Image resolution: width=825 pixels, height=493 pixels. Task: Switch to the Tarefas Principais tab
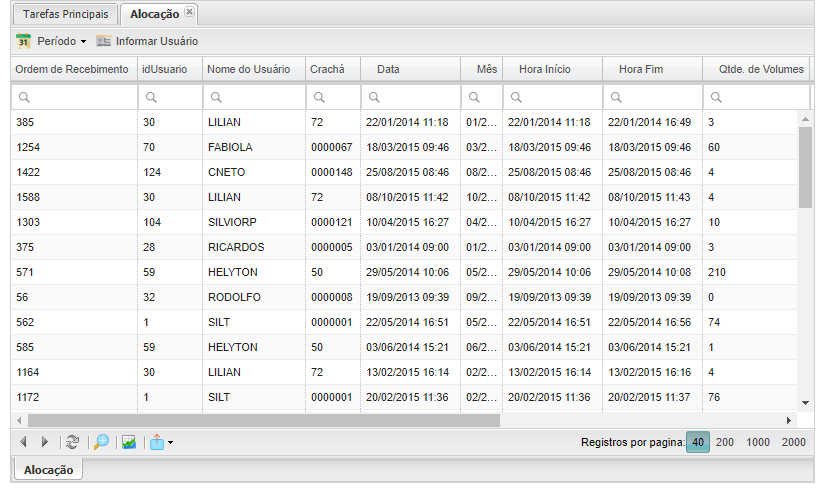[65, 14]
